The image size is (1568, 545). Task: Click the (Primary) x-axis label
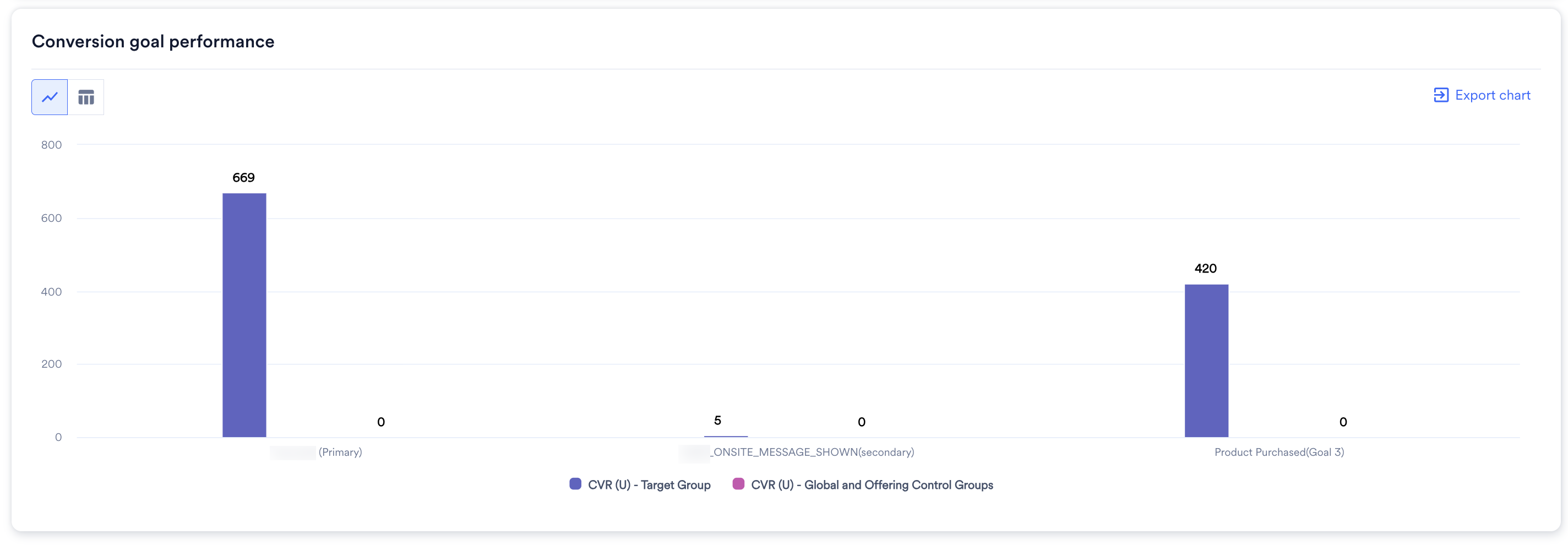[x=340, y=452]
